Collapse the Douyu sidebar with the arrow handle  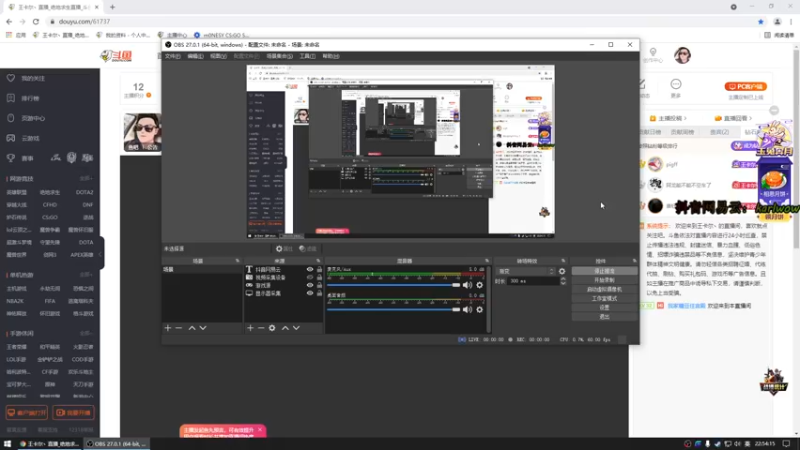101,254
